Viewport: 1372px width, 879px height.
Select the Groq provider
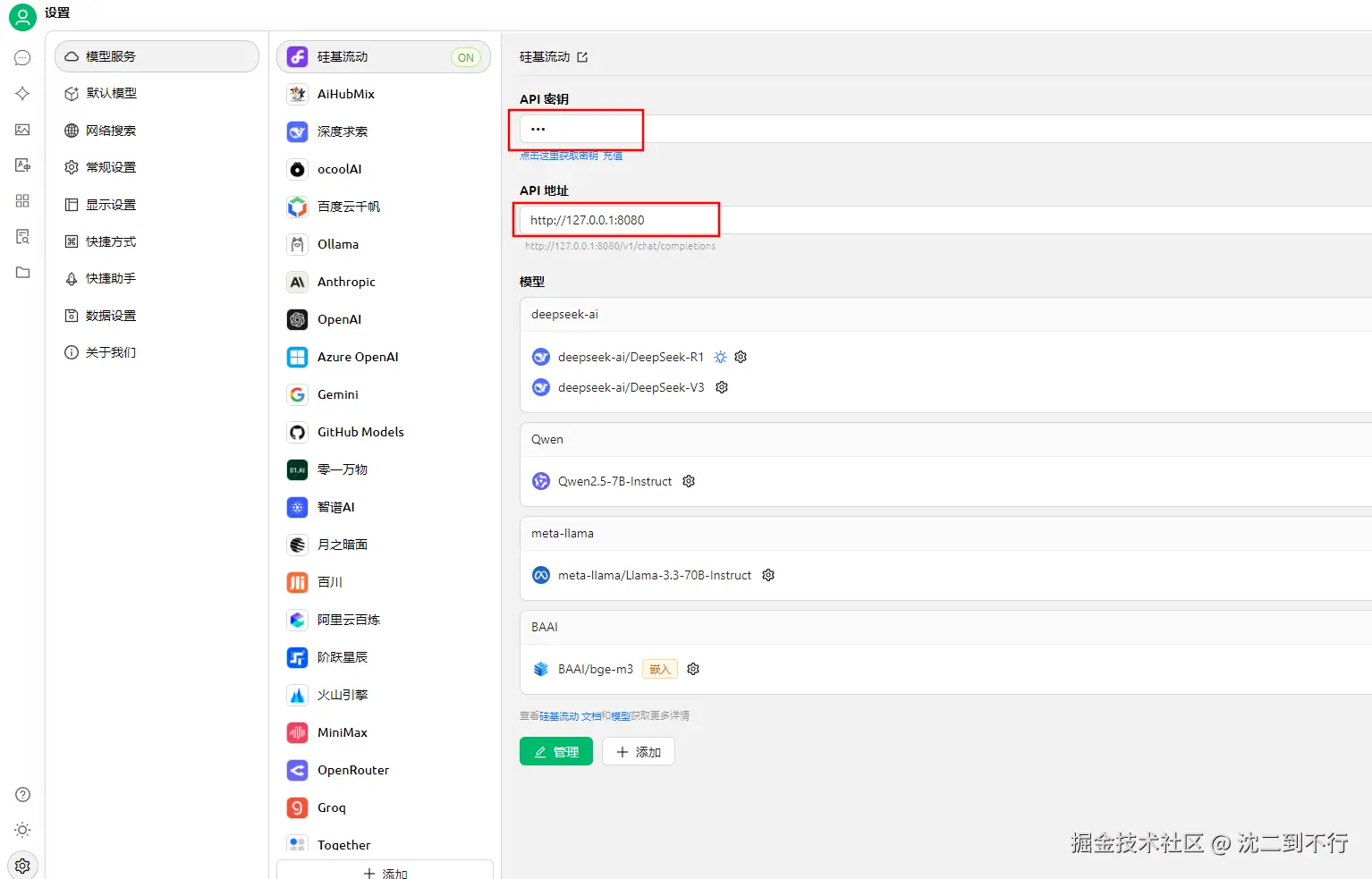384,807
